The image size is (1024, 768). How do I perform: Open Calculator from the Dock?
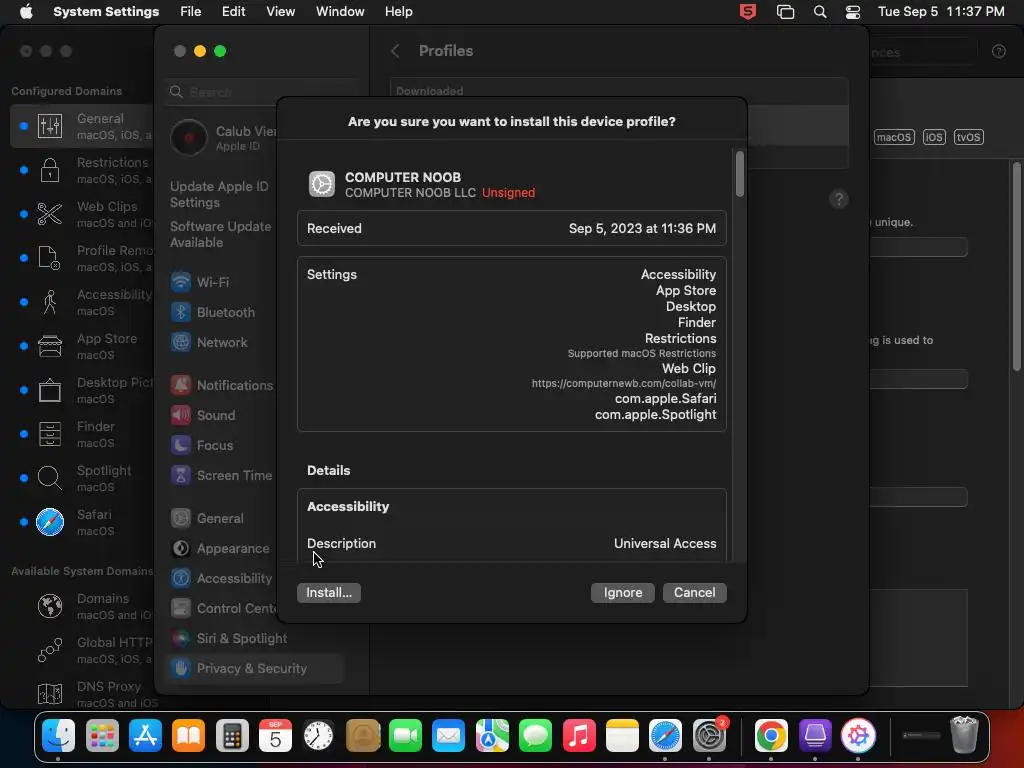coord(232,736)
